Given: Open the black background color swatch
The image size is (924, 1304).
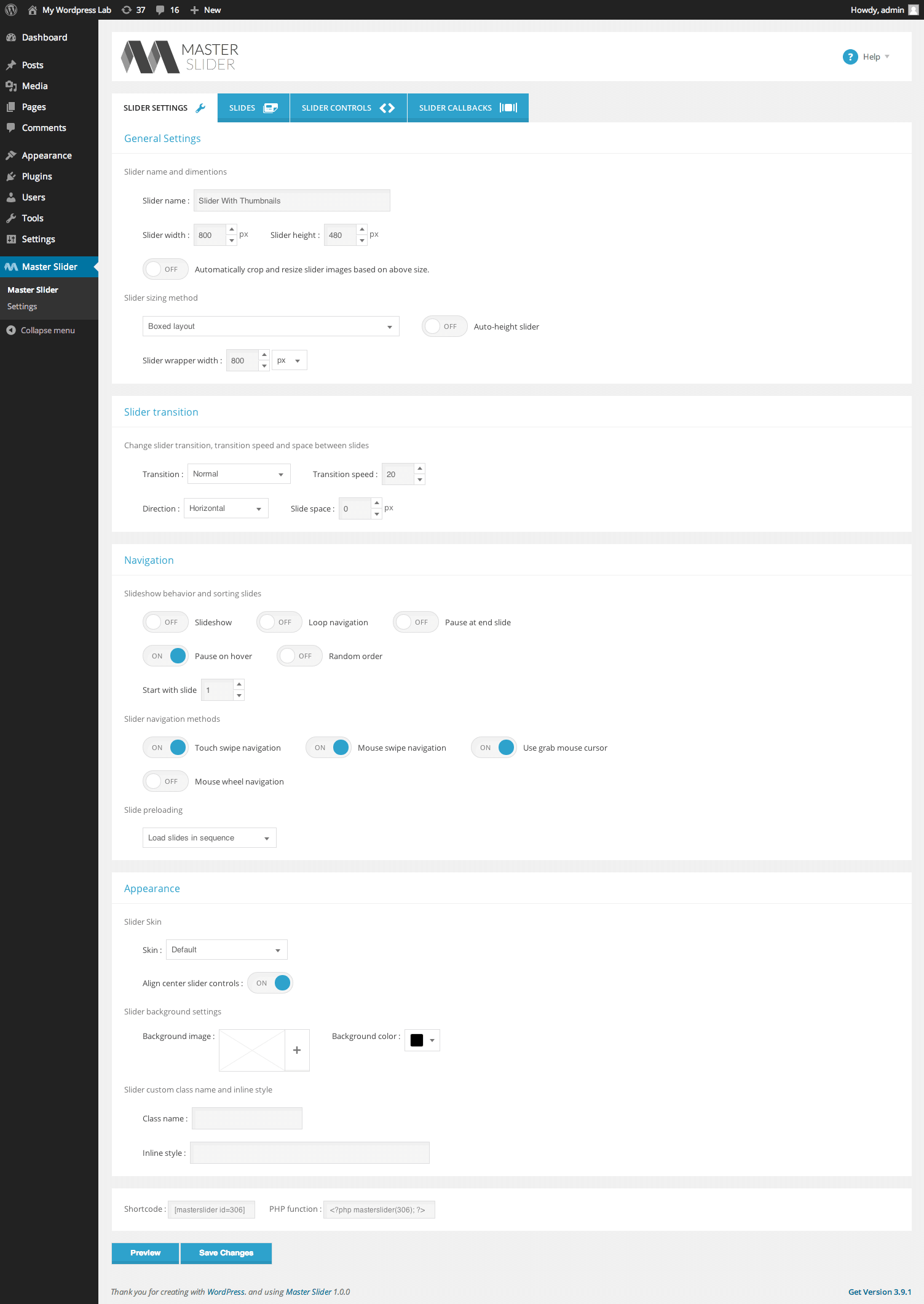Looking at the screenshot, I should tap(417, 1040).
